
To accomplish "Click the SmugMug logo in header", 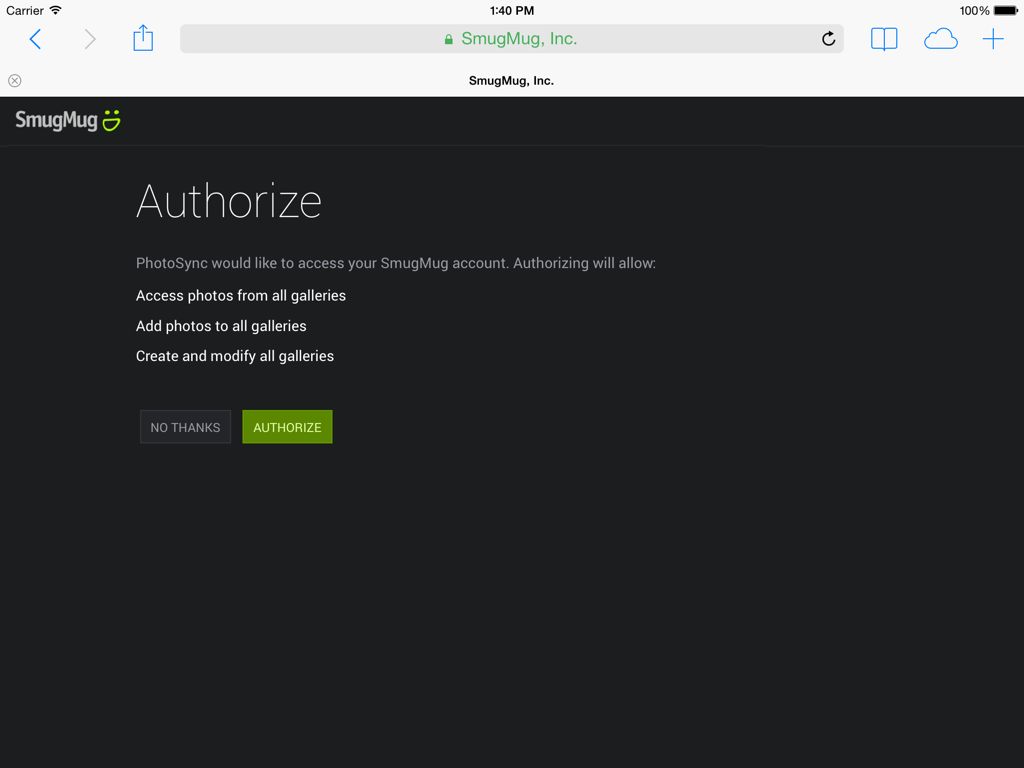I will pos(68,121).
